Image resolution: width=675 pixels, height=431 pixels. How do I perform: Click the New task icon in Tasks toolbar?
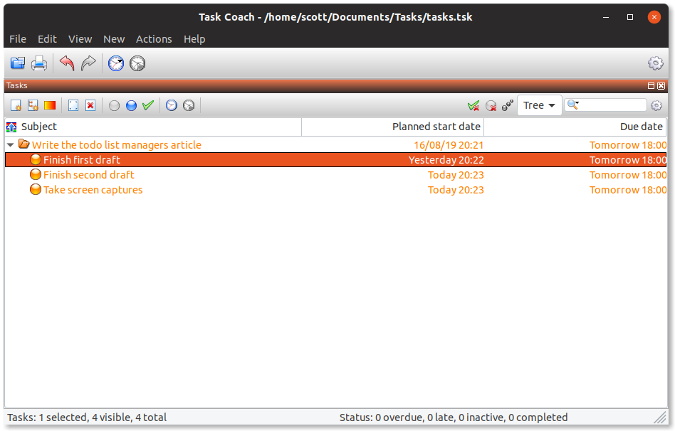[16, 105]
